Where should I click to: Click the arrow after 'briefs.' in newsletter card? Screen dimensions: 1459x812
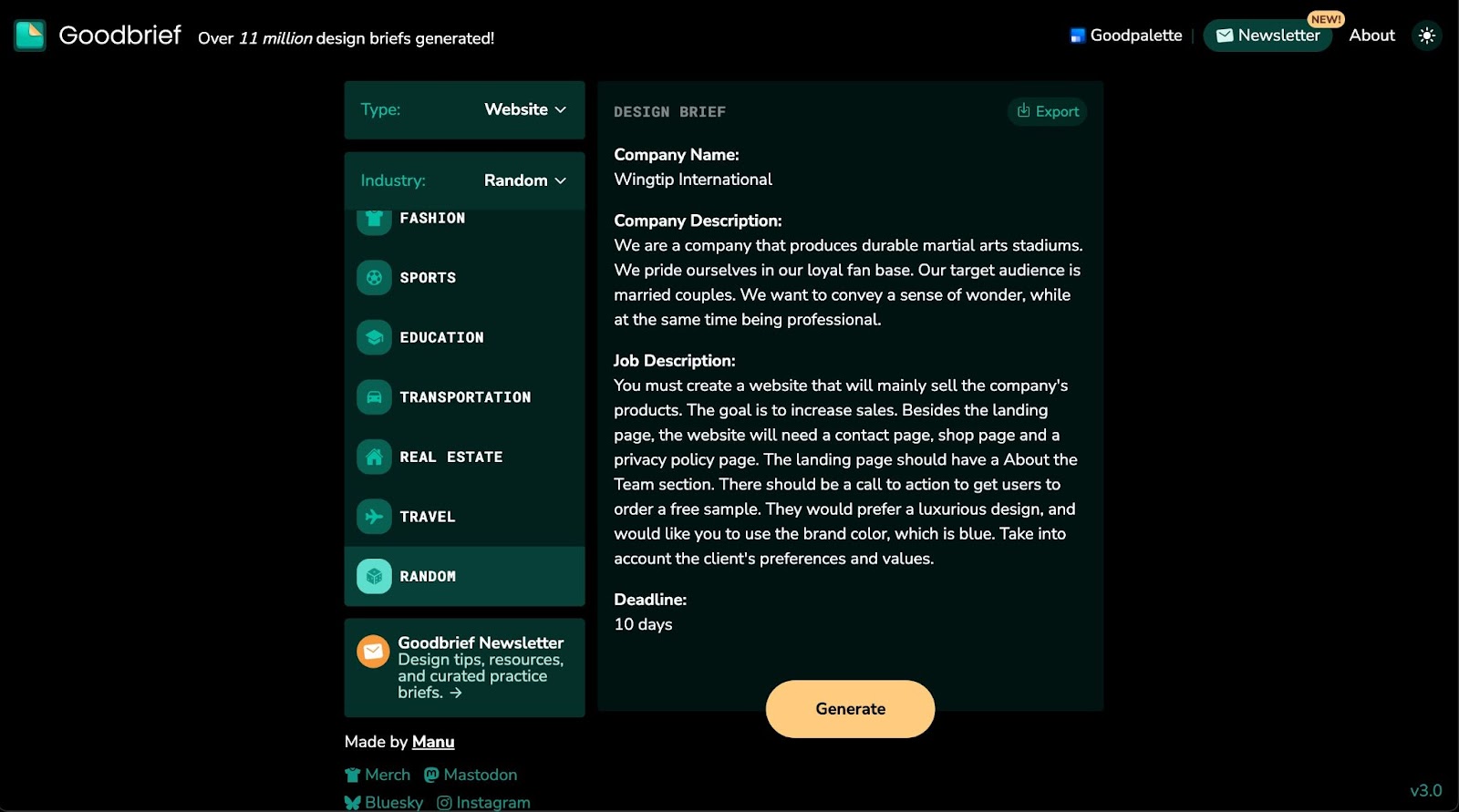pyautogui.click(x=456, y=693)
